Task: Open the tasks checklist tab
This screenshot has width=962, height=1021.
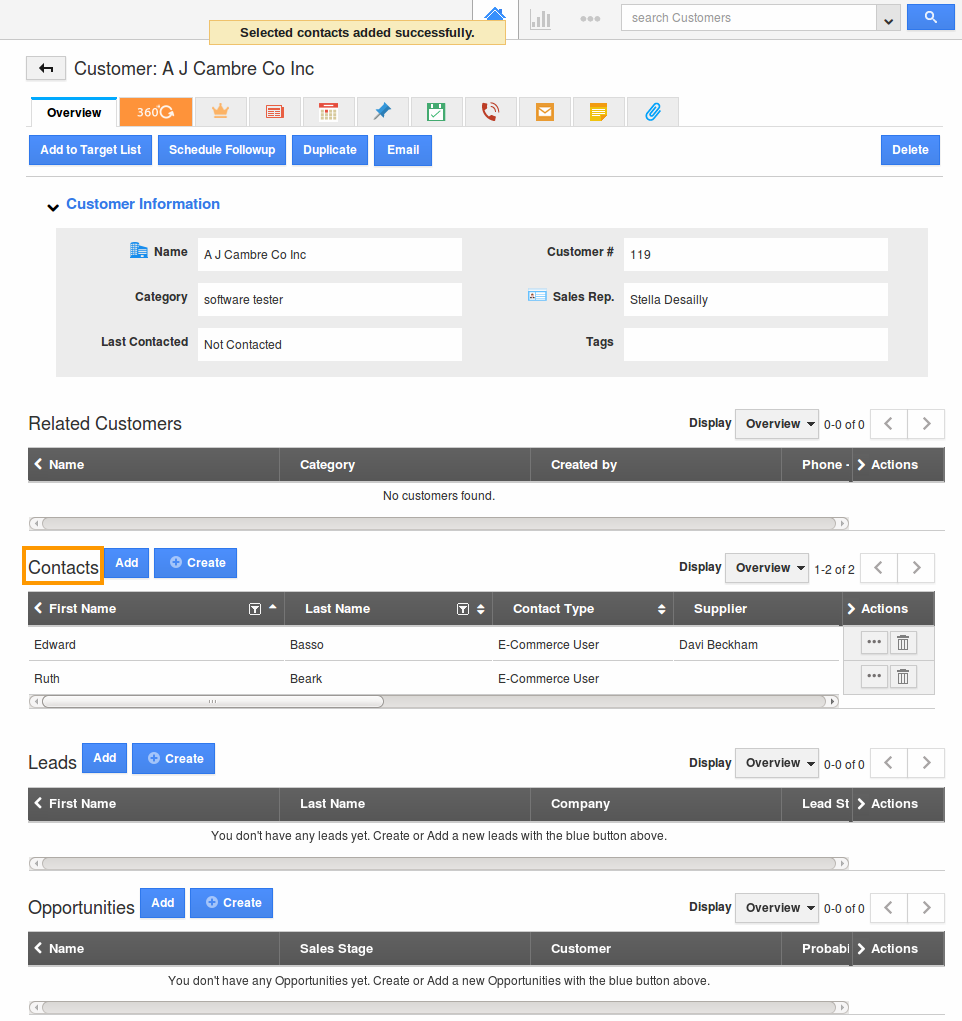Action: click(436, 111)
